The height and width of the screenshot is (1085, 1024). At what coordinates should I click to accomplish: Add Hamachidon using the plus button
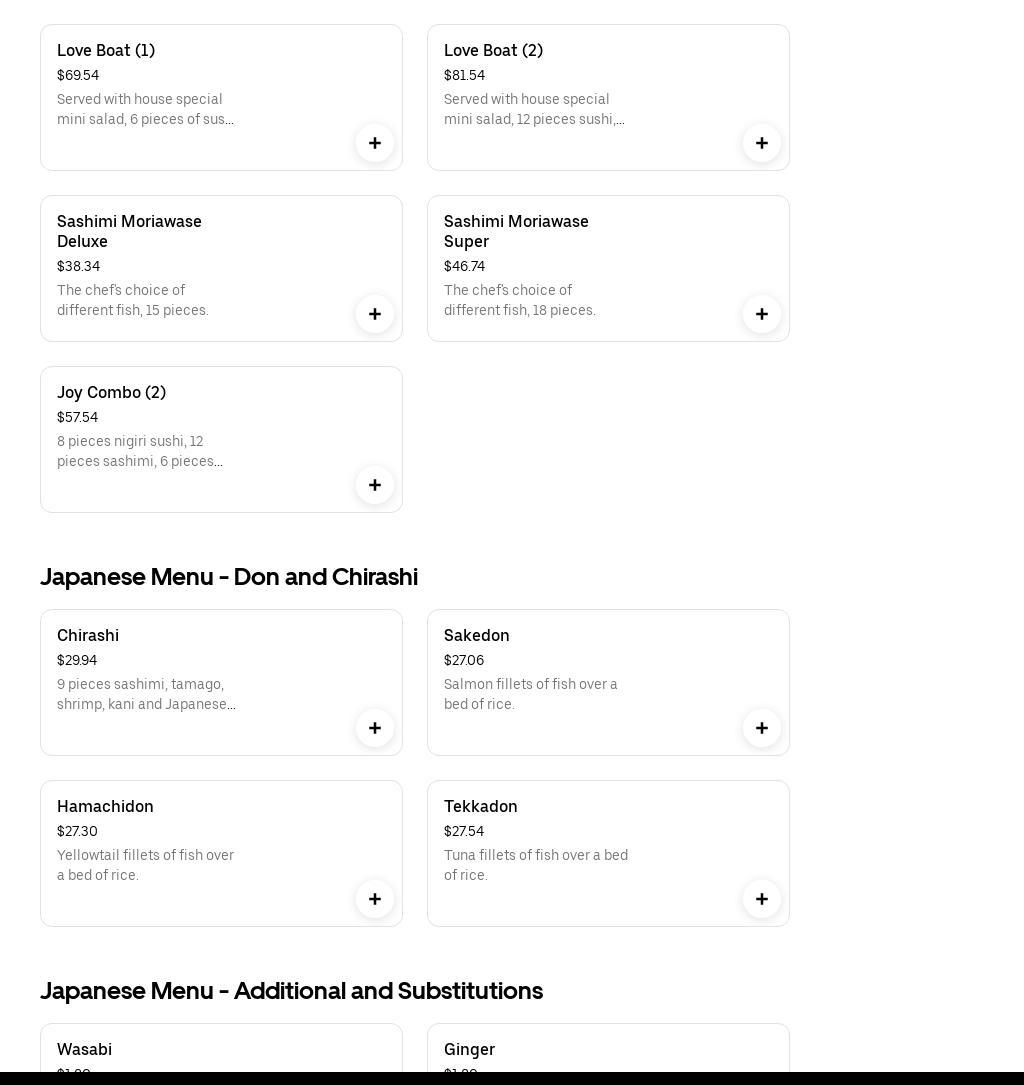tap(375, 899)
